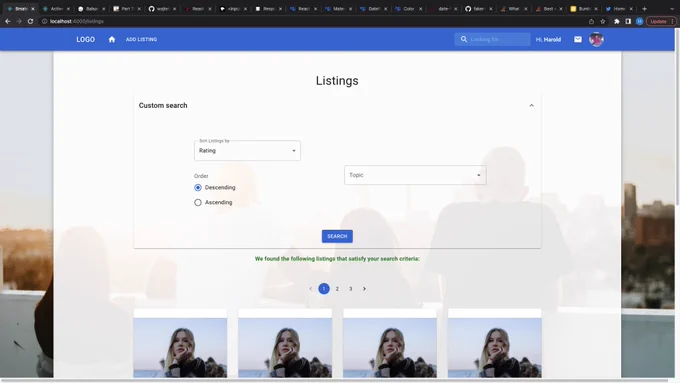The height and width of the screenshot is (383, 680).
Task: Select the Descending order radio button
Action: (198, 188)
